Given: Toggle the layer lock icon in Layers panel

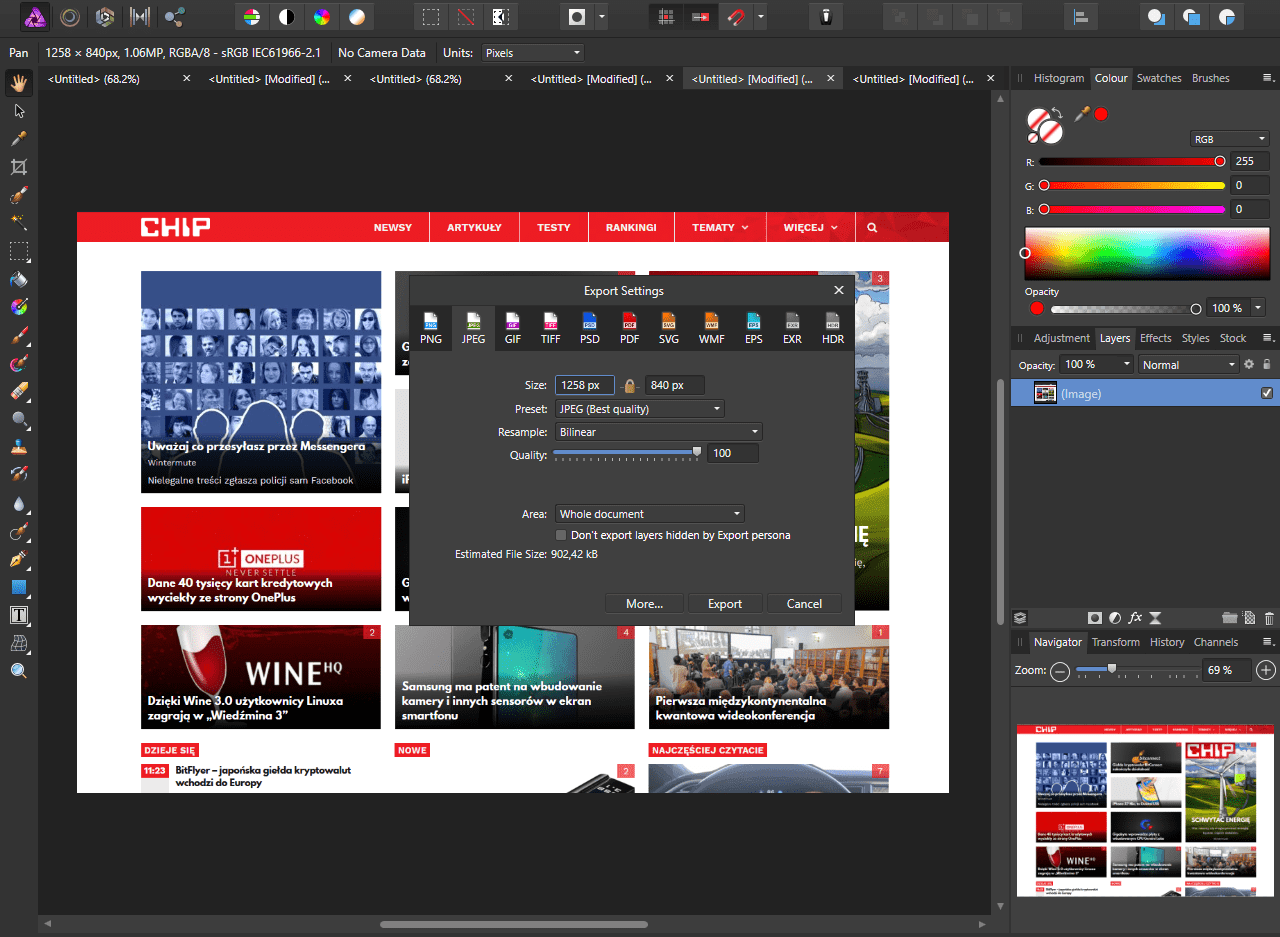Looking at the screenshot, I should 1267,365.
